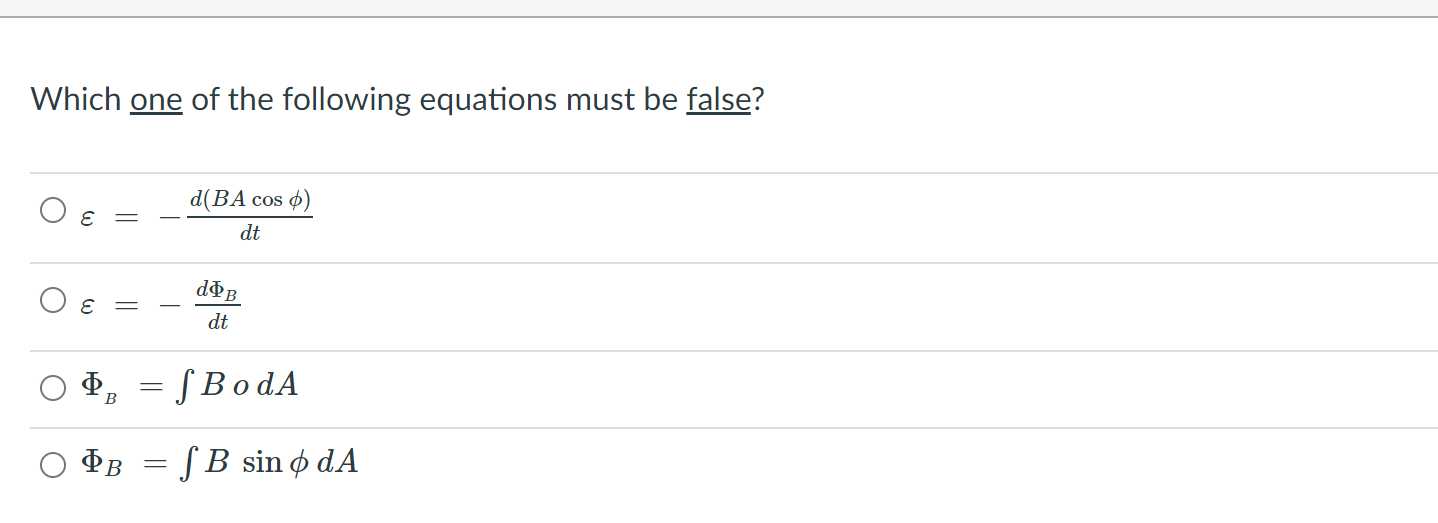The height and width of the screenshot is (523, 1438).
Task: Click the dΦB numerator in the second answer
Action: point(217,290)
